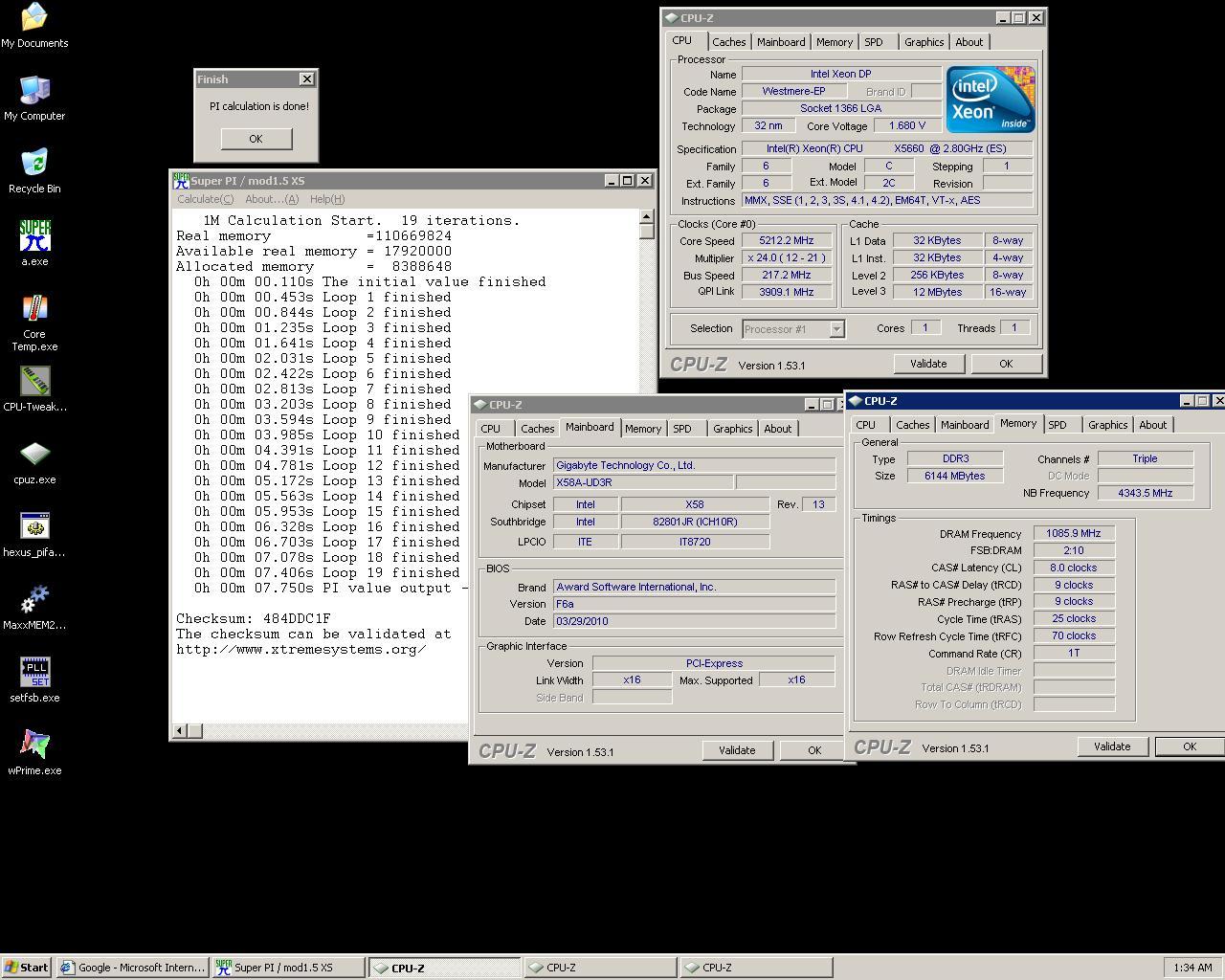1225x980 pixels.
Task: Select the NB Frequency 4343.5 MHz value
Action: tap(1146, 494)
